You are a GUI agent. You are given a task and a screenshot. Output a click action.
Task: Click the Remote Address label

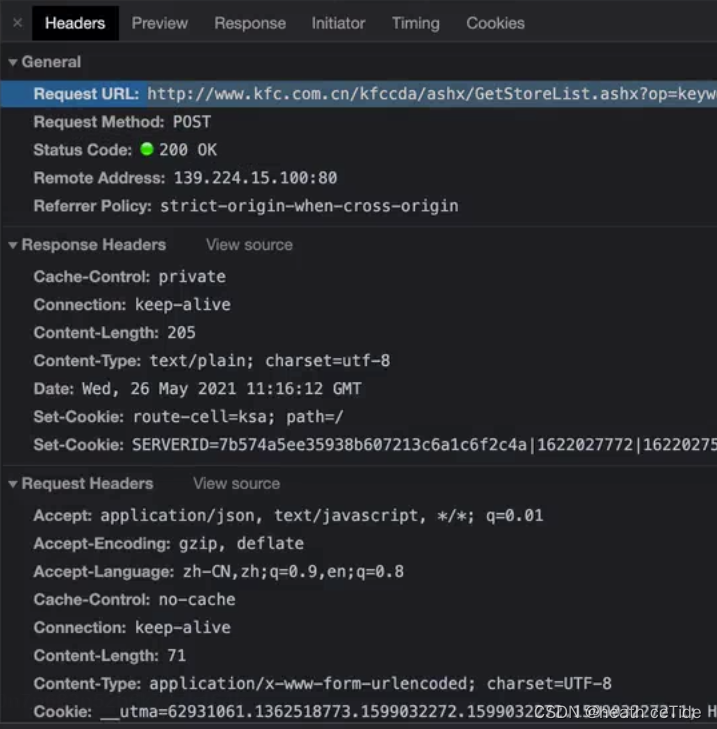(x=99, y=178)
